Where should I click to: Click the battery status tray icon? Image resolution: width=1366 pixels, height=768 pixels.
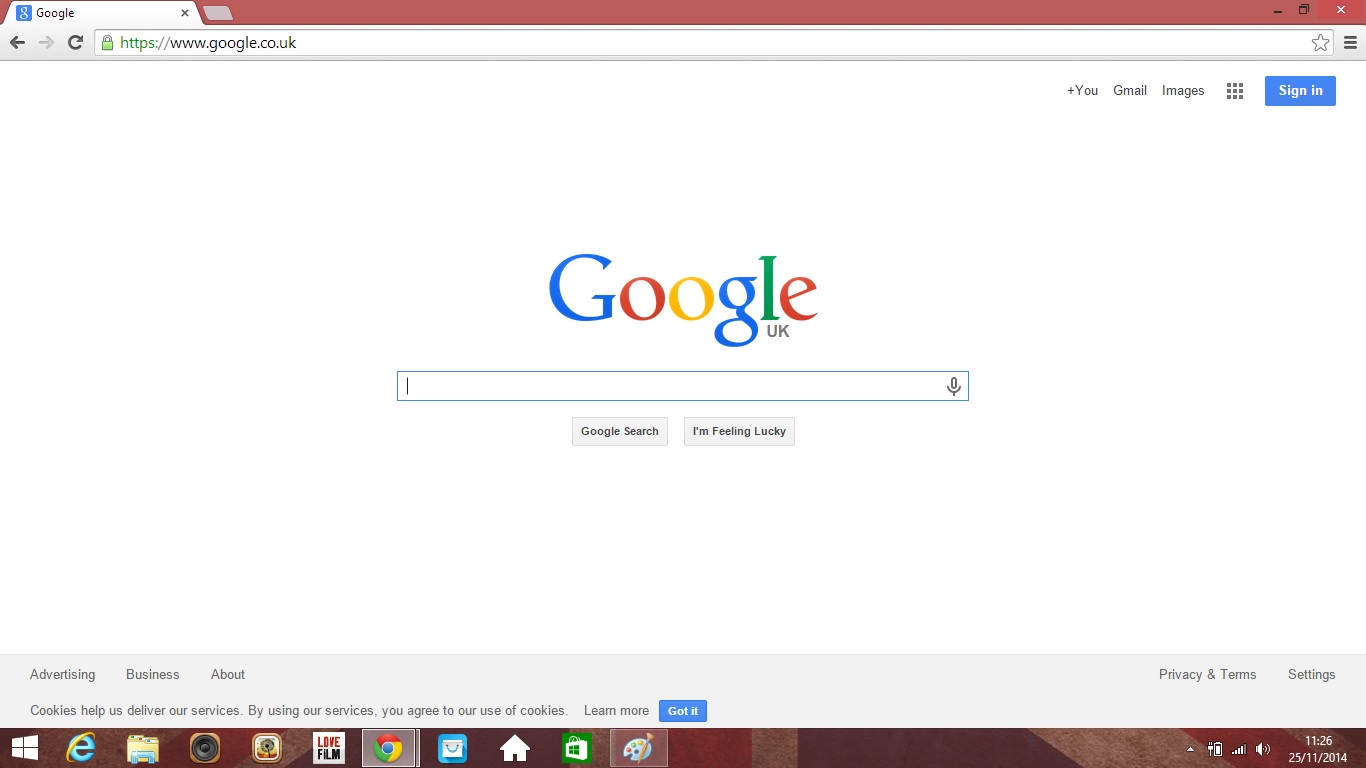[x=1215, y=749]
